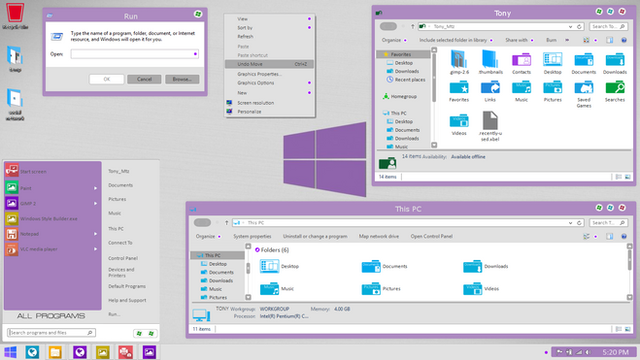640x360 pixels.
Task: Click ALL PROGRAMS in start menu
Action: click(51, 316)
